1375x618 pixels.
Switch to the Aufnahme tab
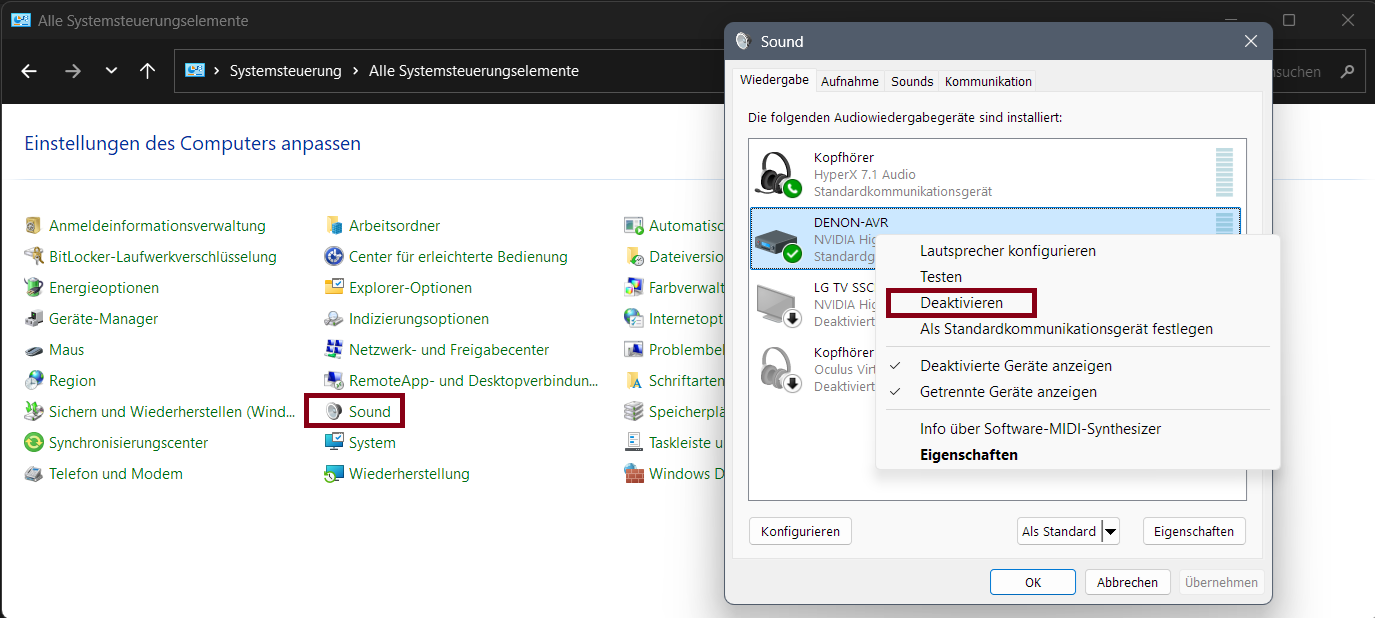[850, 81]
